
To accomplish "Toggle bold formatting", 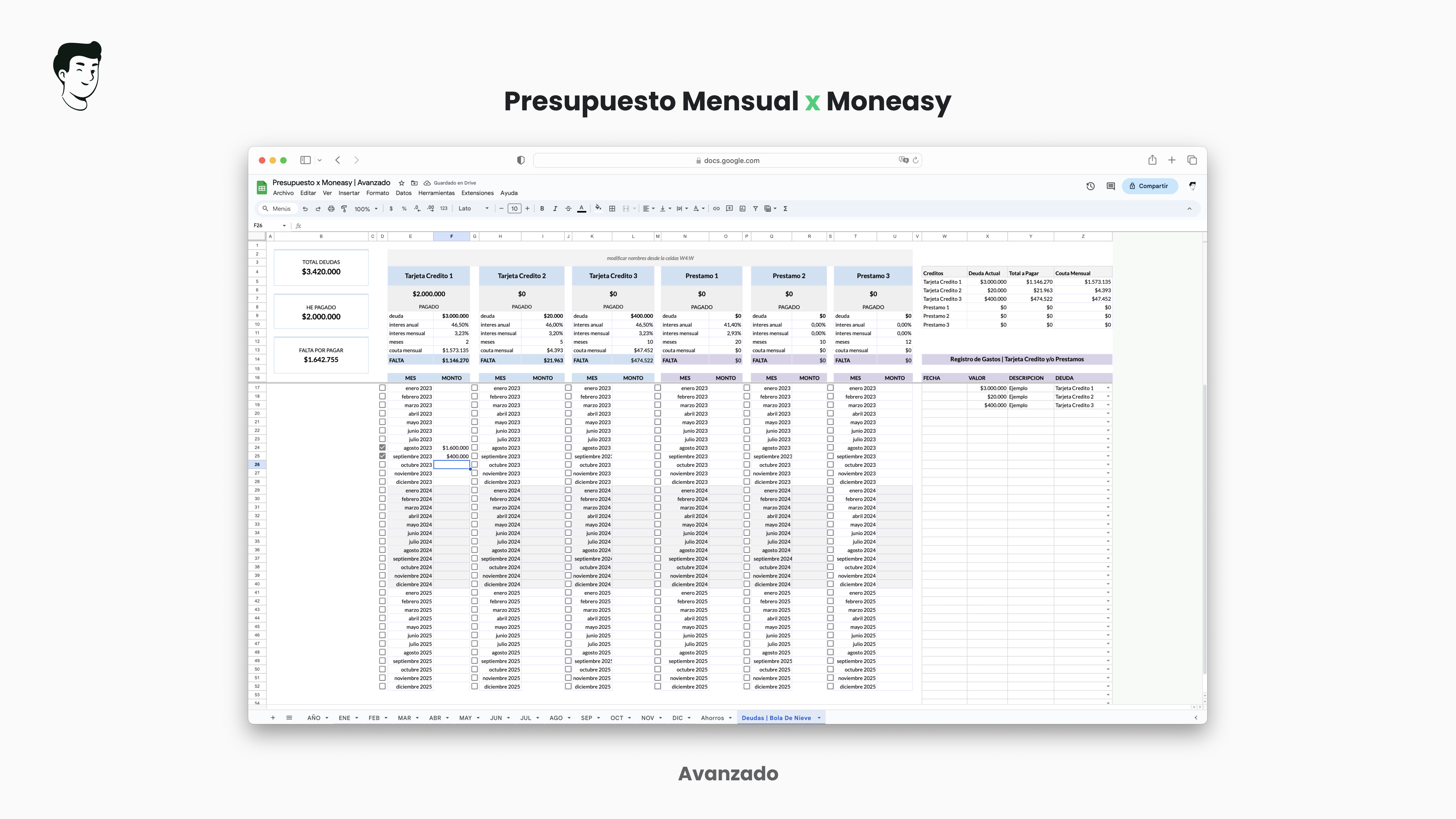I will point(542,208).
